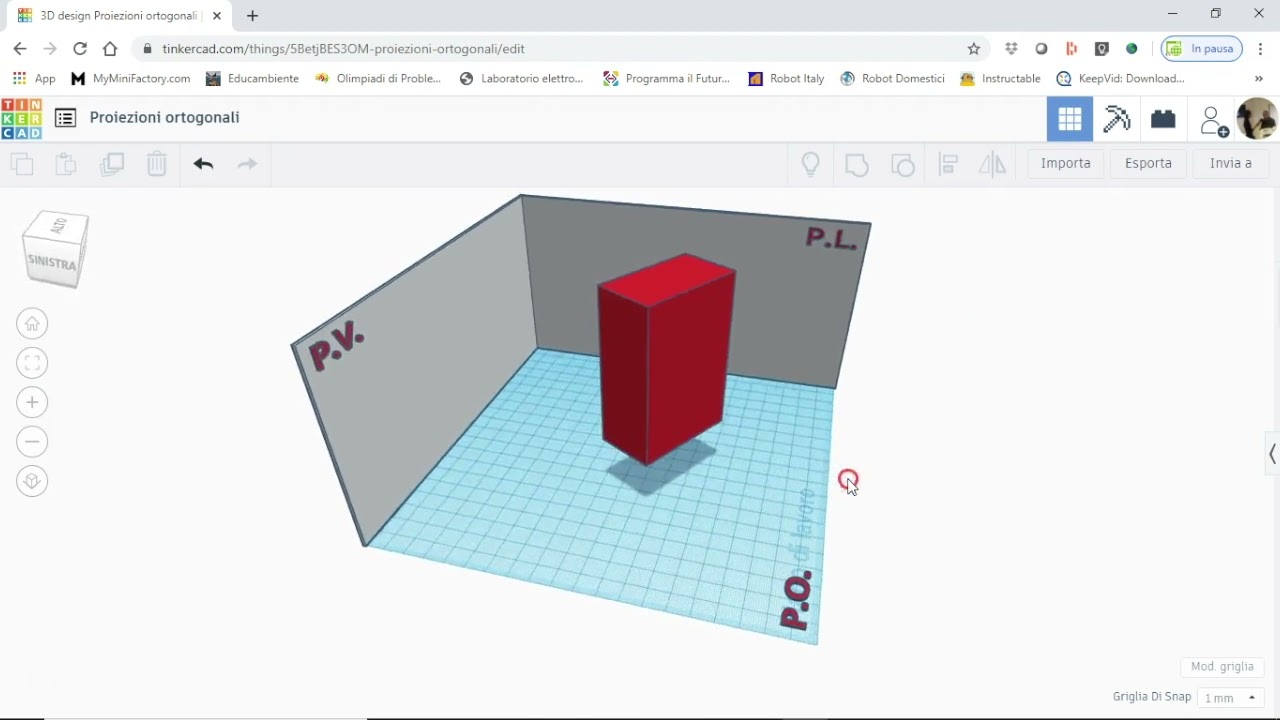Select the 3D design Proiezioni ortogonali tab
Image resolution: width=1280 pixels, height=720 pixels.
[x=118, y=16]
